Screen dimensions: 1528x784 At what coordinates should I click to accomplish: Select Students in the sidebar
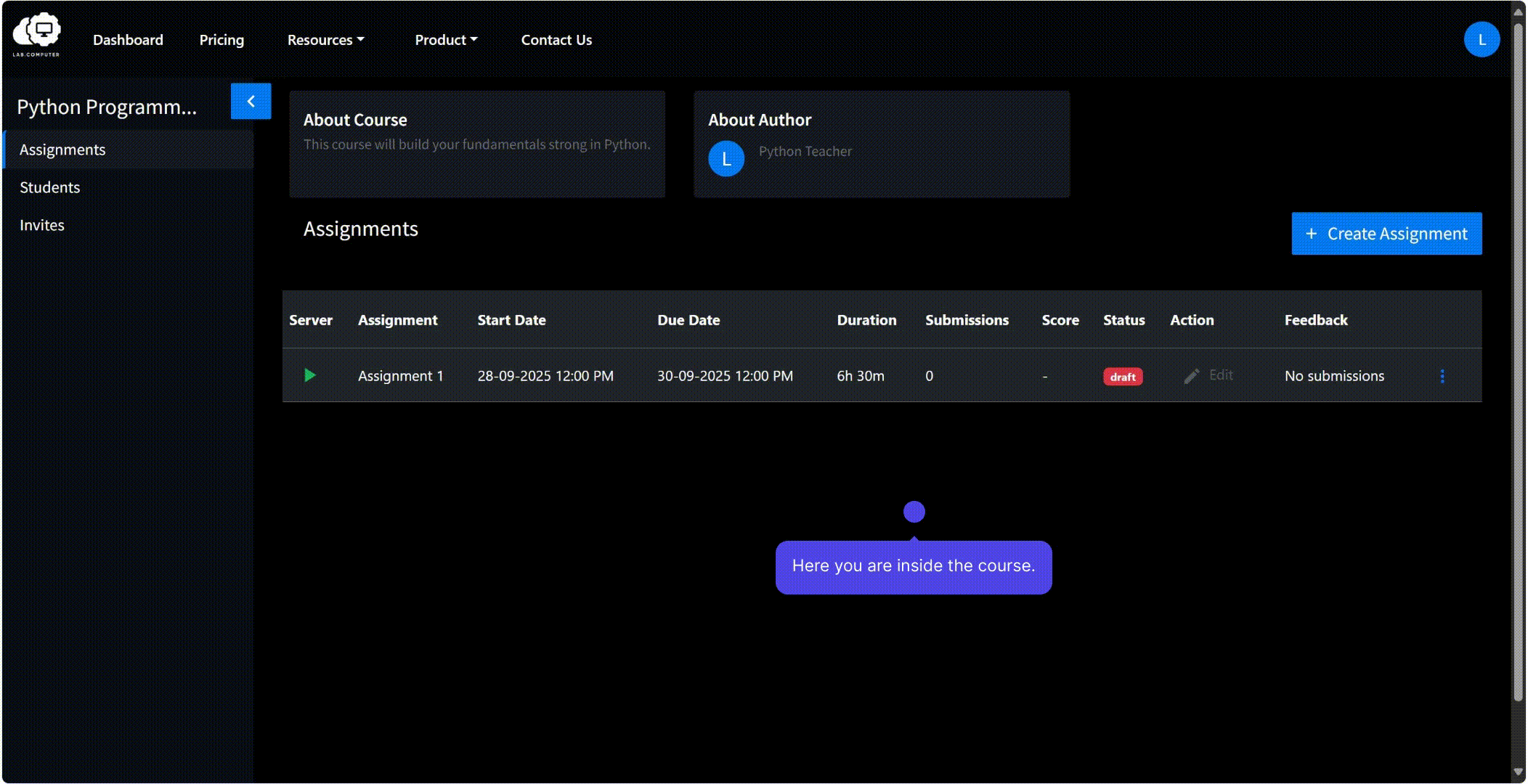129,187
